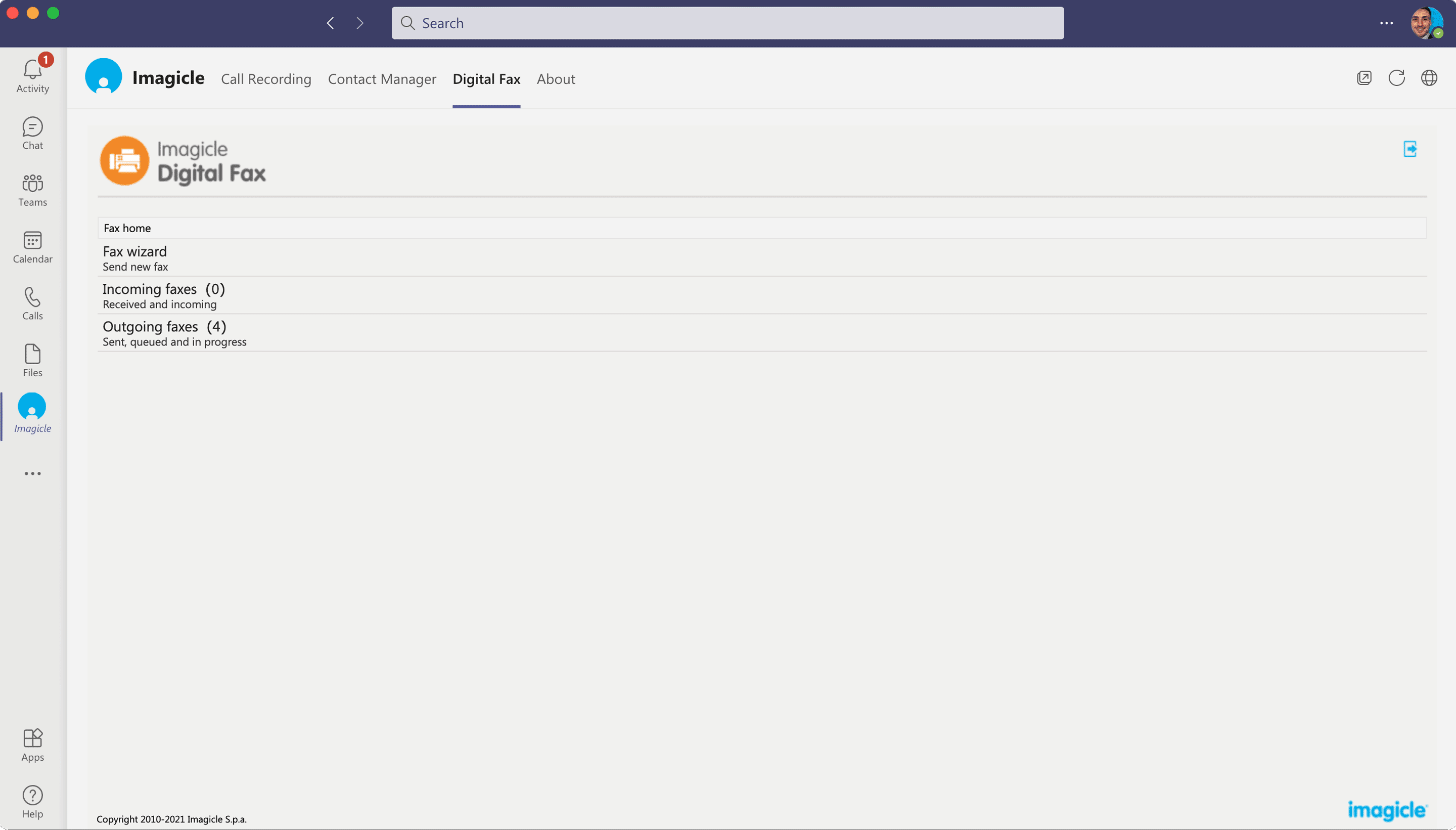Open Calls from the sidebar
The width and height of the screenshot is (1456, 830).
32,303
